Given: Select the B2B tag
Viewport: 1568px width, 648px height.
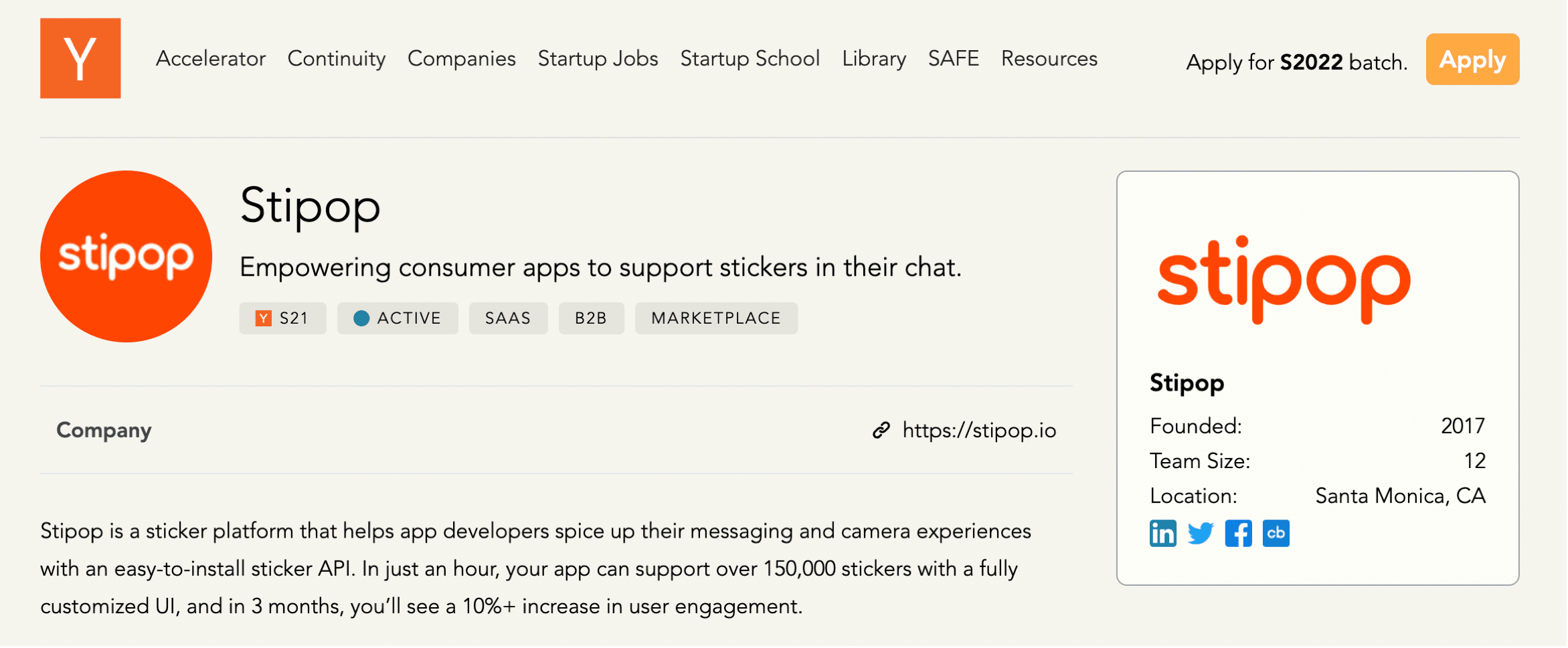Looking at the screenshot, I should (591, 318).
